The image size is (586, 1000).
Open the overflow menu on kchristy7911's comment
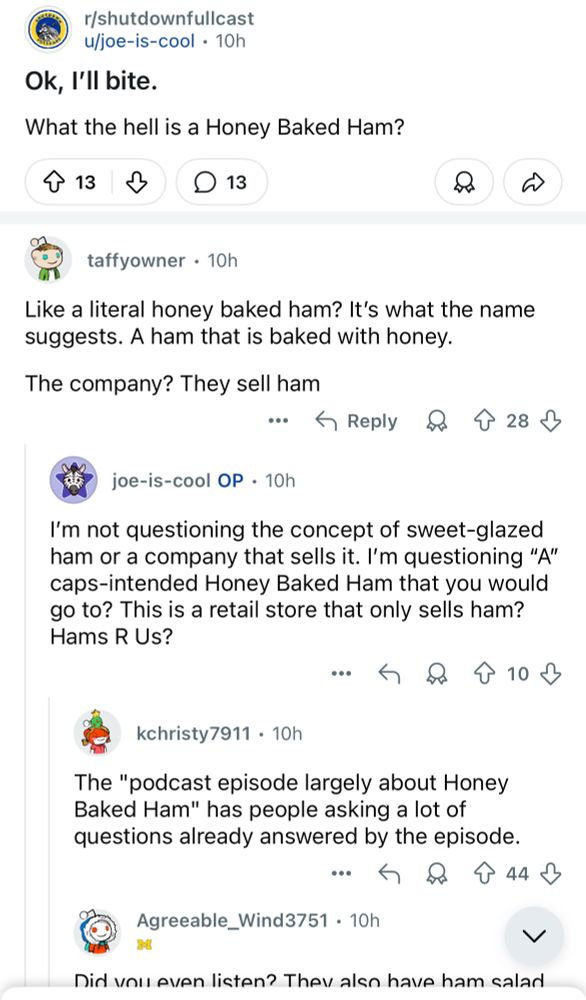click(340, 872)
